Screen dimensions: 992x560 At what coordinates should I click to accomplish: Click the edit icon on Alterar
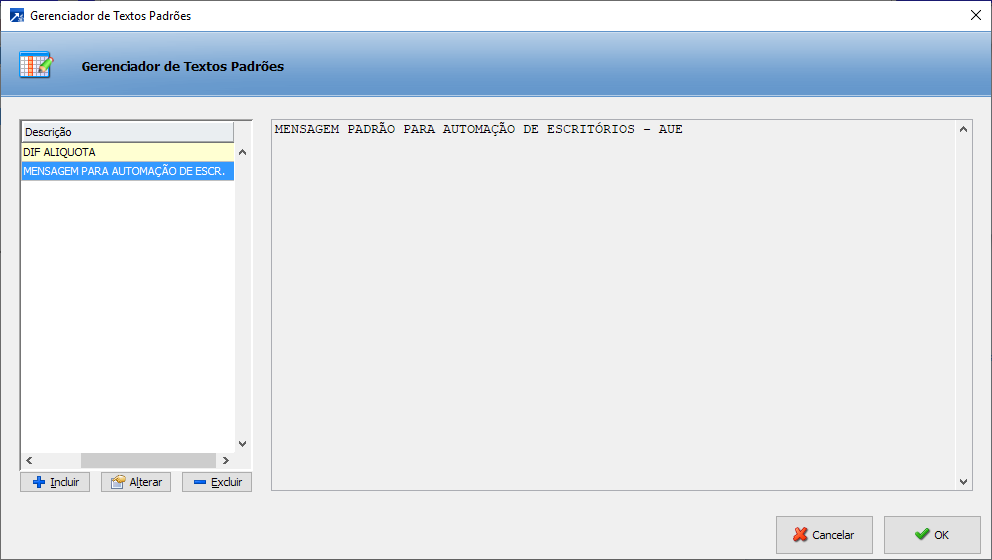click(x=118, y=482)
